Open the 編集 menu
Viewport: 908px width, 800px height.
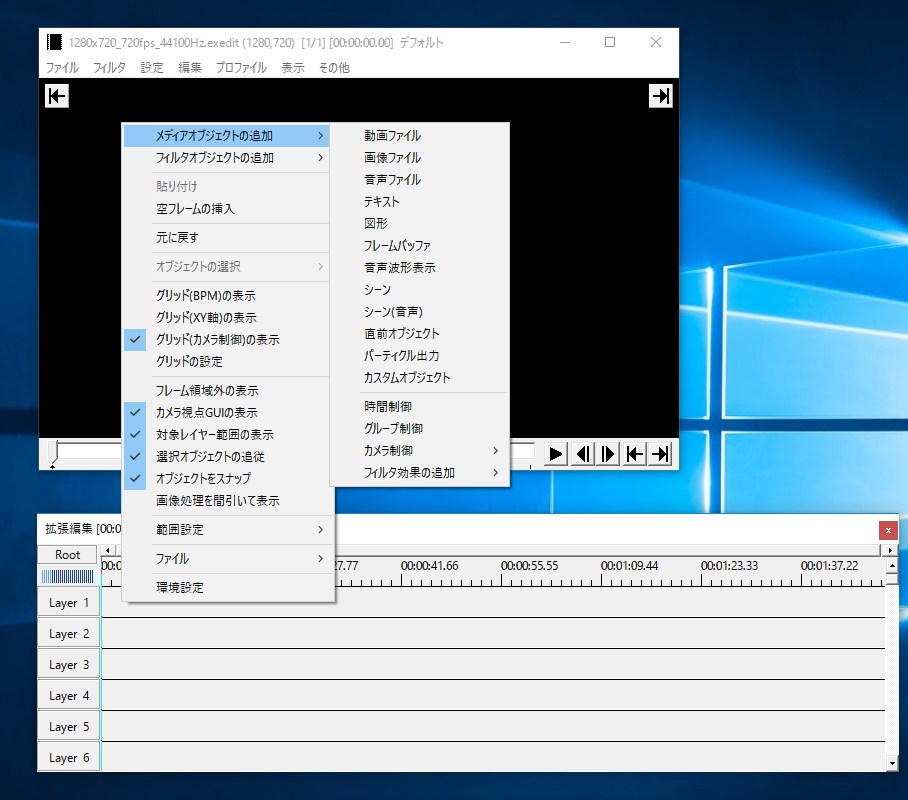coord(190,68)
